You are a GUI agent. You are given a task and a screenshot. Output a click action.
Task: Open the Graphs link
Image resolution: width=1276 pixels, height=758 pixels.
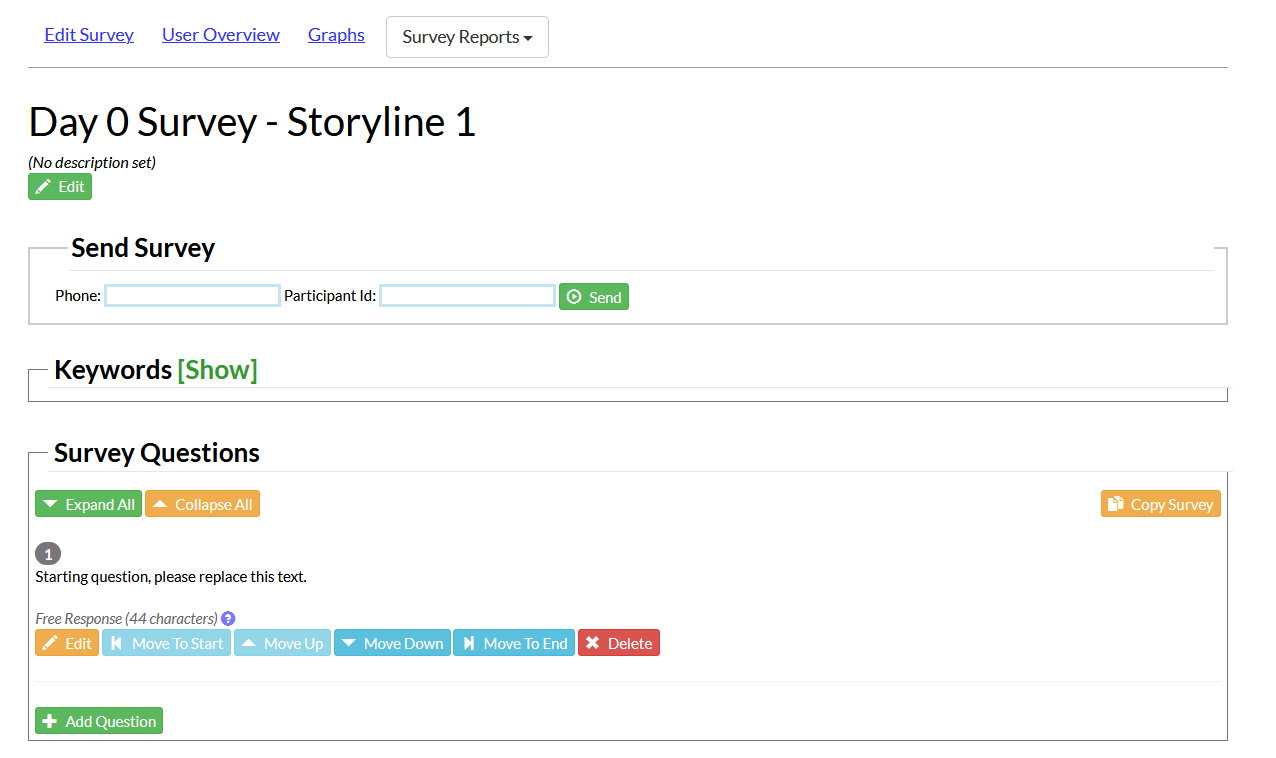coord(336,35)
